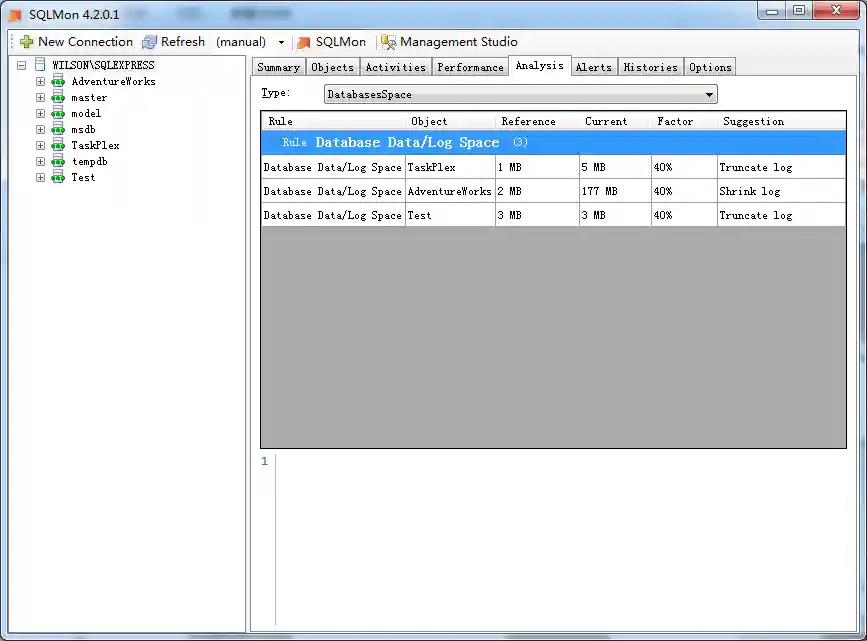867x641 pixels.
Task: Open the DatabasesSpace type dropdown
Action: point(709,93)
